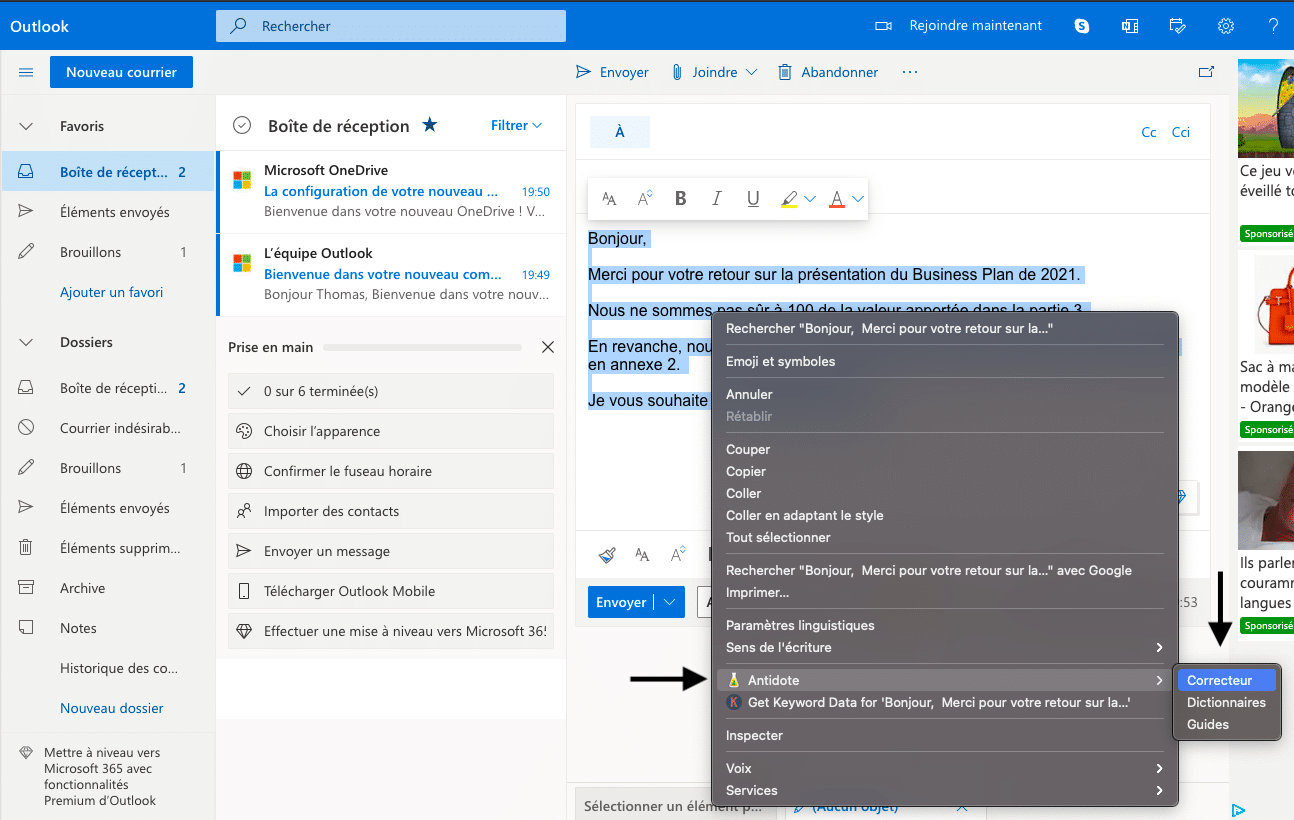1294x820 pixels.
Task: Click the Abandonner trash icon
Action: point(785,72)
